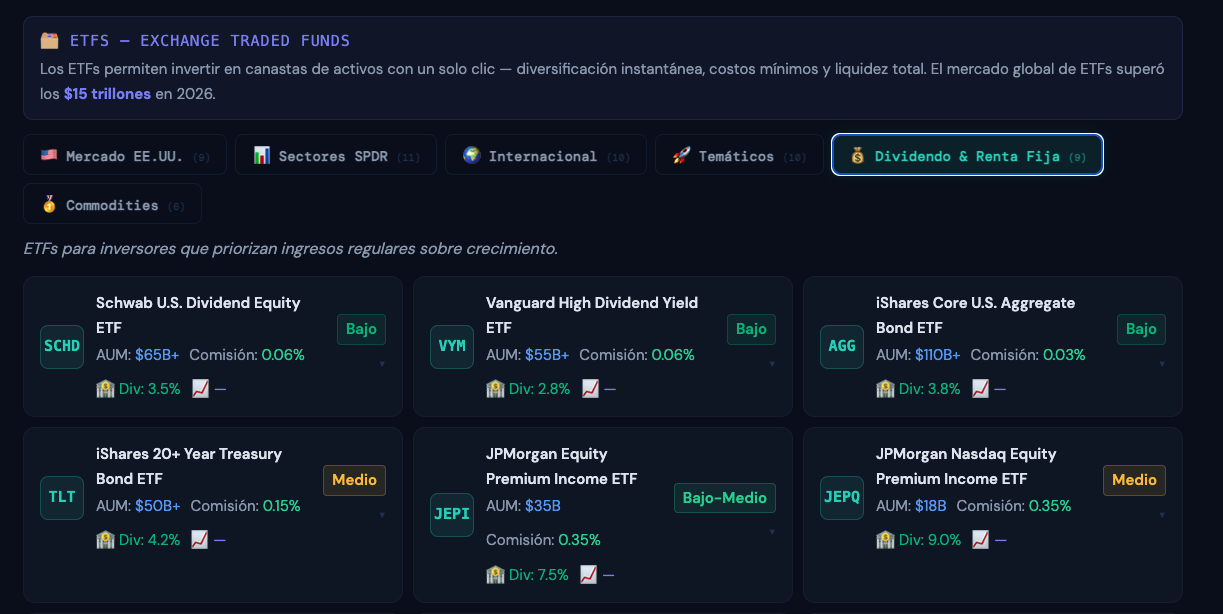1223x614 pixels.
Task: Open the Mercado EE.UU. tab
Action: click(125, 155)
